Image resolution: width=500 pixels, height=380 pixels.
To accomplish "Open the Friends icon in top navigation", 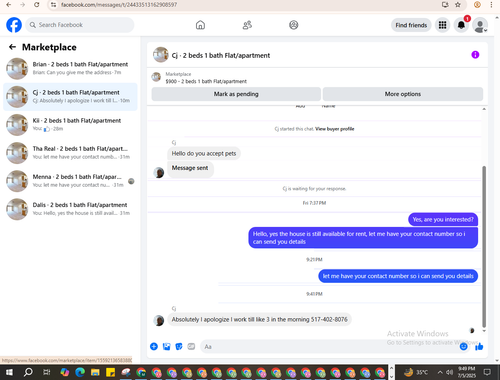I will pos(247,25).
